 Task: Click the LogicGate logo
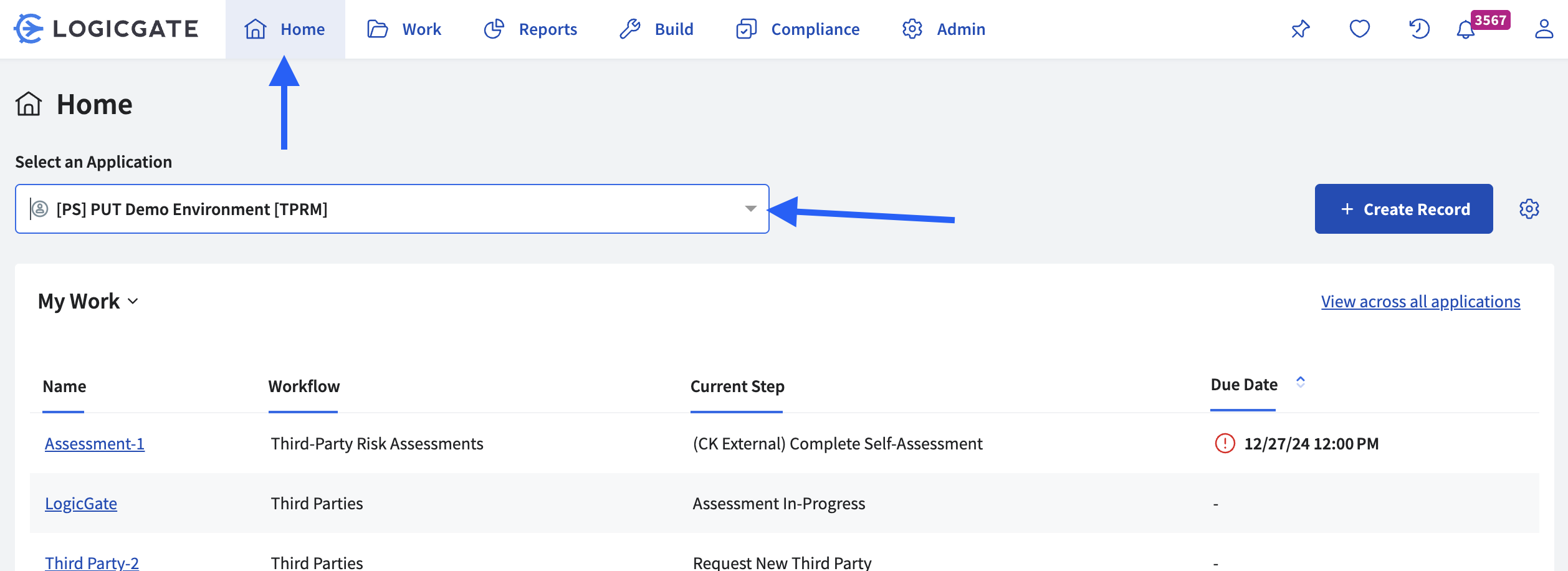[x=106, y=29]
